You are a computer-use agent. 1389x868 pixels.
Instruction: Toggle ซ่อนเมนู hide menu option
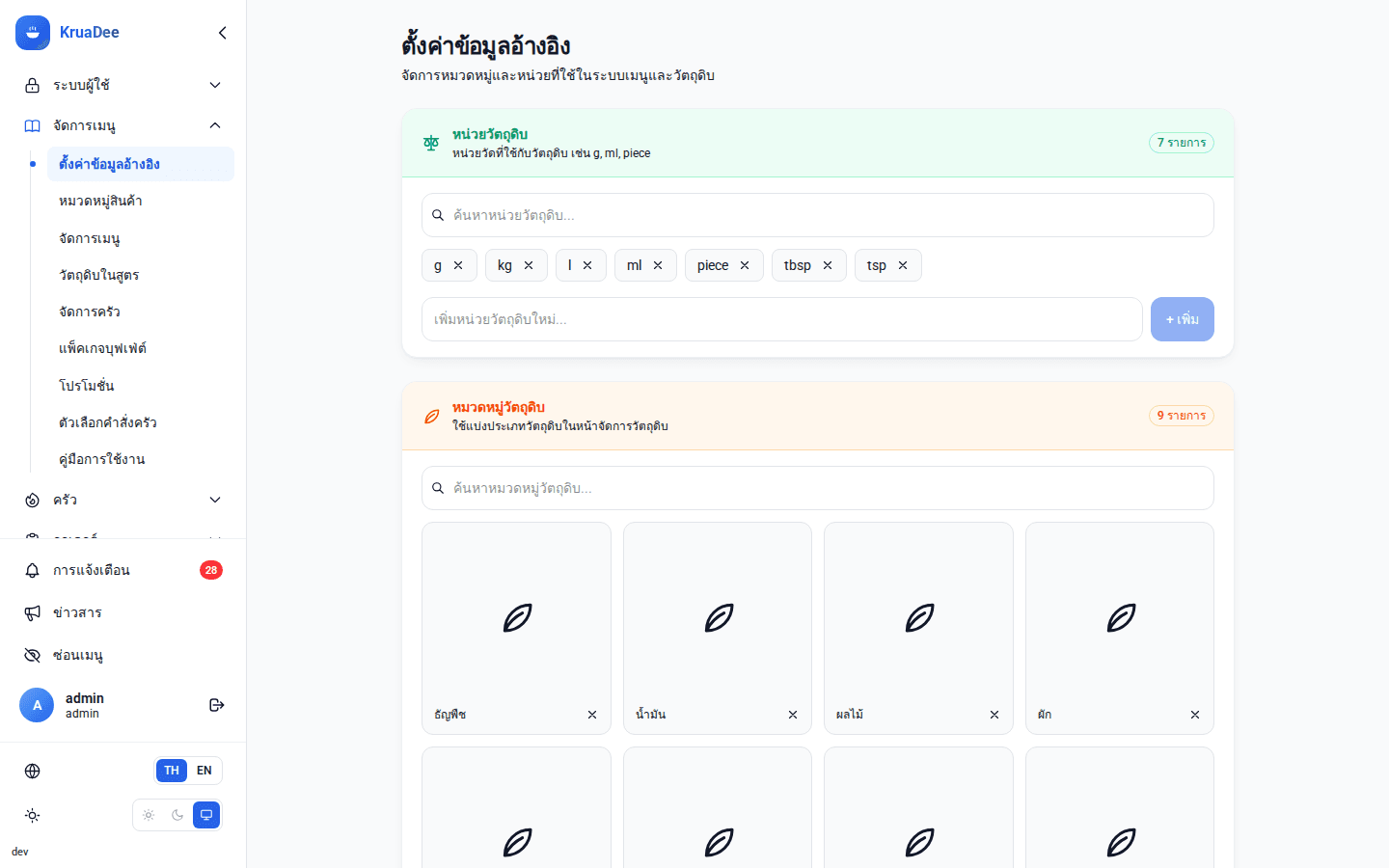tap(123, 655)
